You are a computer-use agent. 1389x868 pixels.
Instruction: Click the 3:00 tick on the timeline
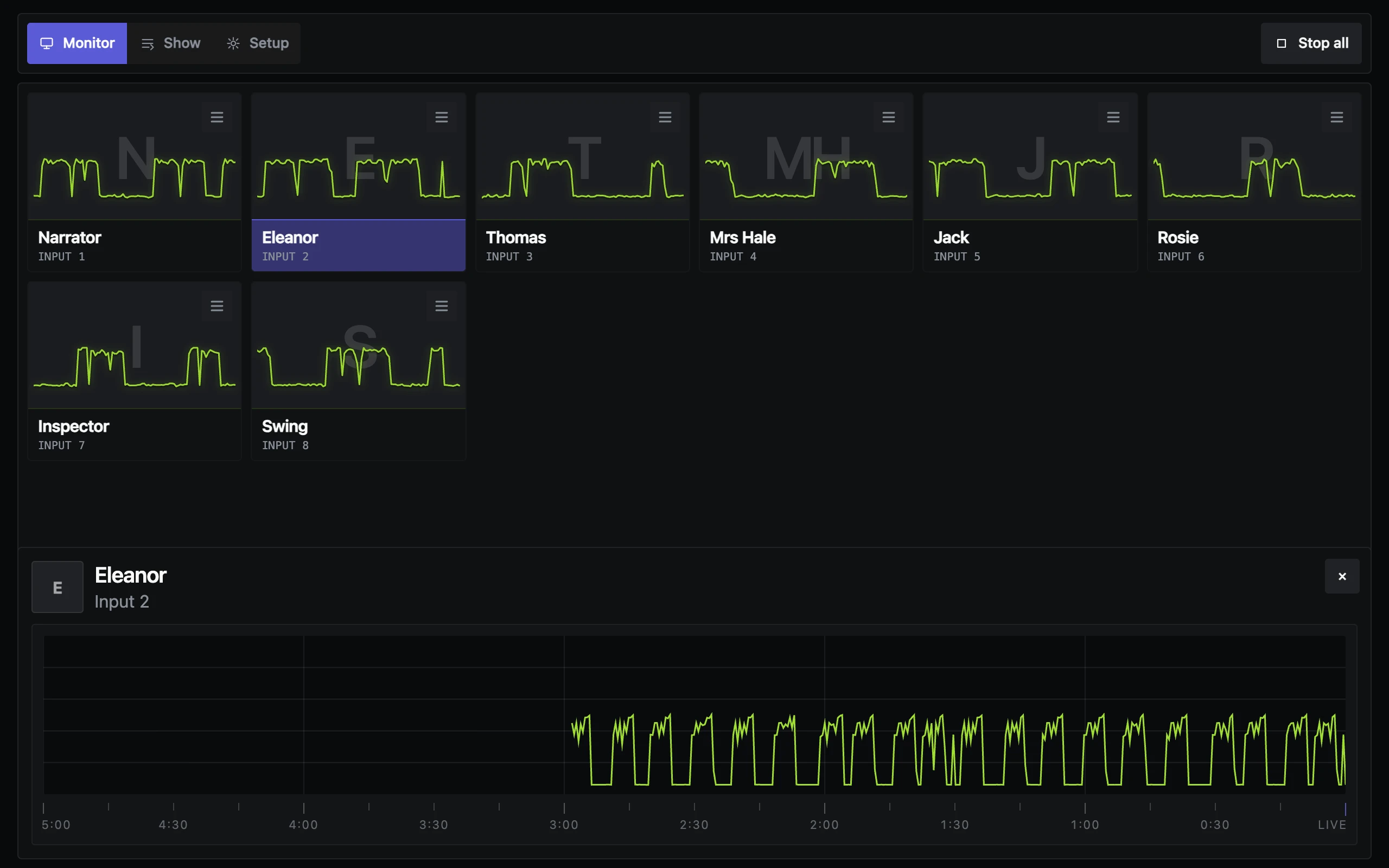[564, 809]
